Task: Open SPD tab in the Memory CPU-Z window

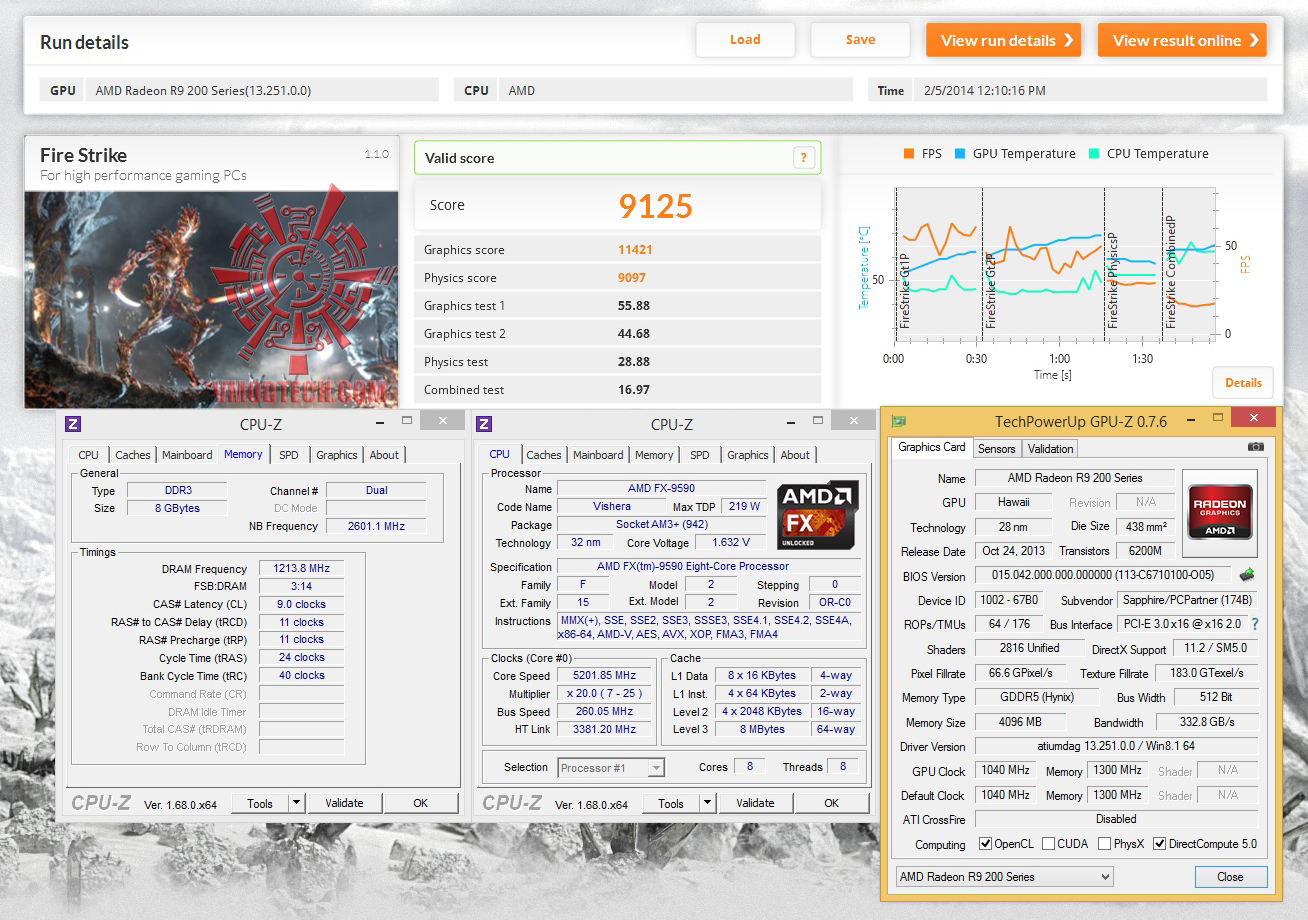Action: [x=289, y=455]
